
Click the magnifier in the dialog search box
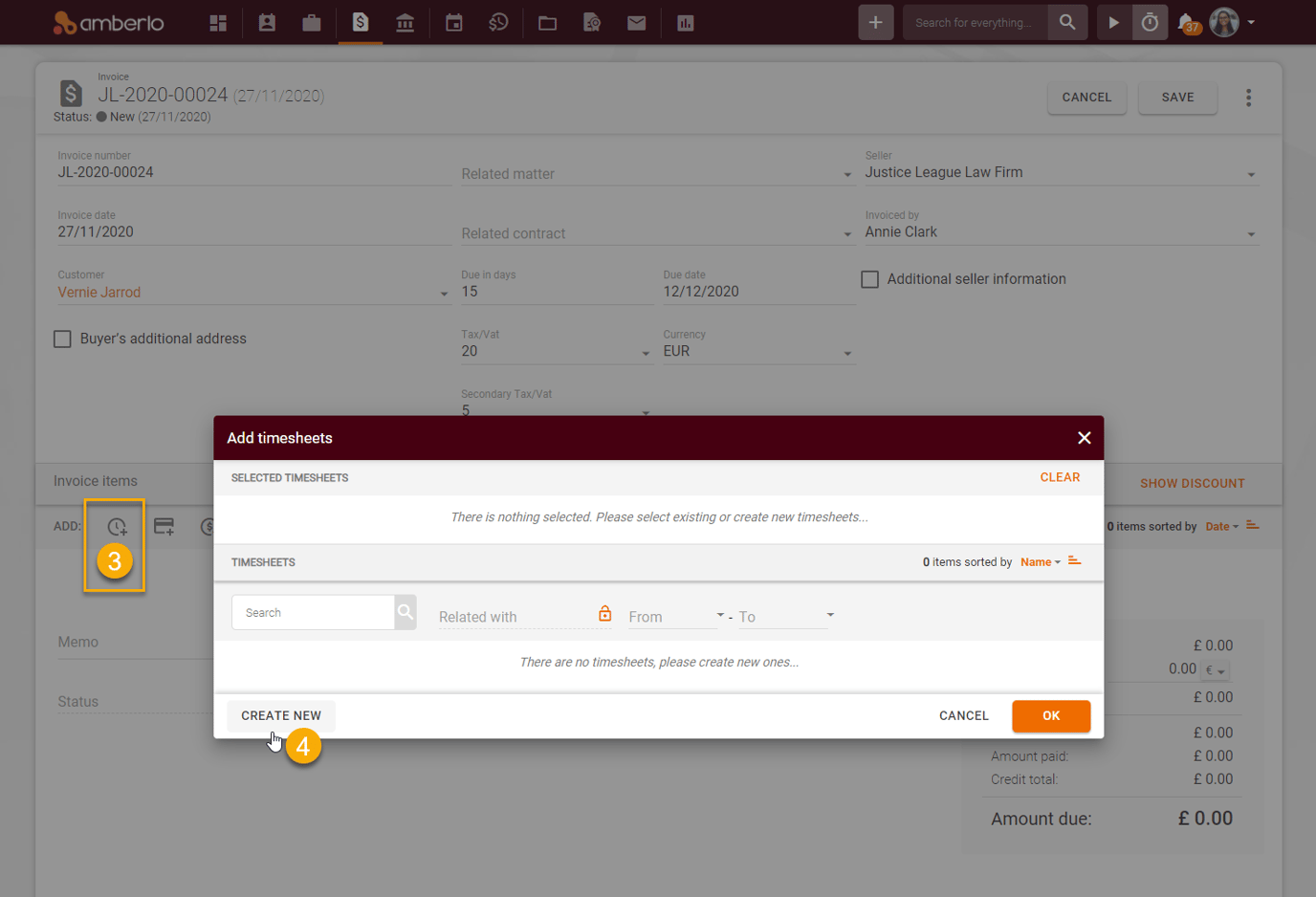click(x=404, y=611)
